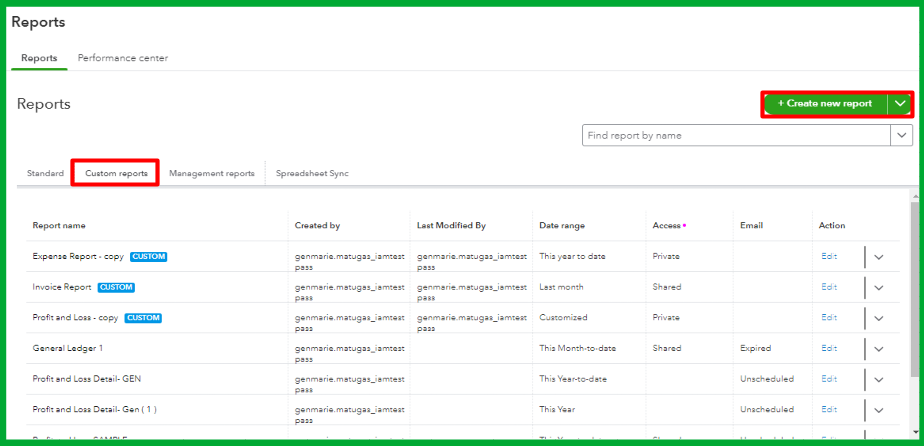Go to the Management reports tab
This screenshot has width=924, height=446.
[212, 173]
